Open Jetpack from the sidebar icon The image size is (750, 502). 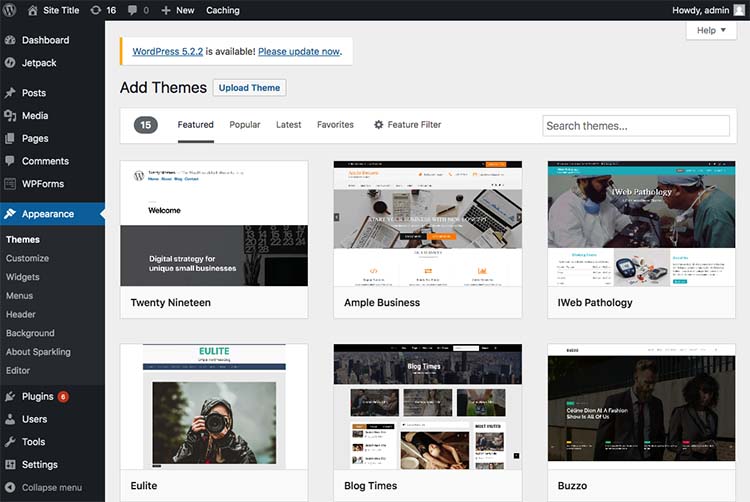[10, 62]
